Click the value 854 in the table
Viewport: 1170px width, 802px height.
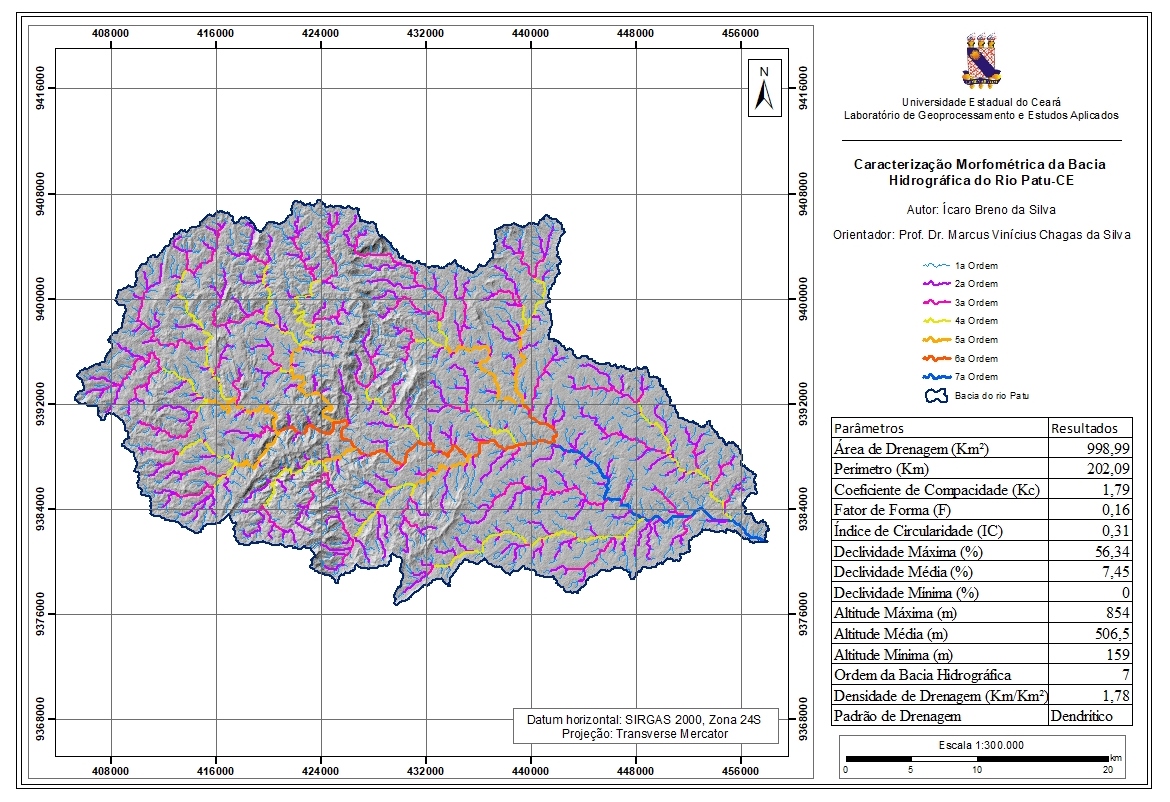pyautogui.click(x=1119, y=613)
